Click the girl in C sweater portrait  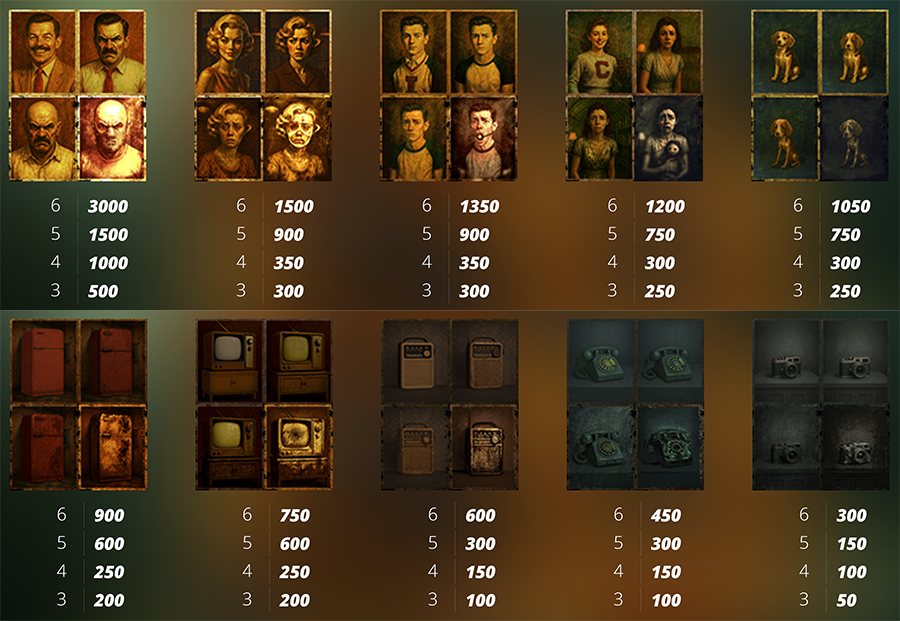600,52
